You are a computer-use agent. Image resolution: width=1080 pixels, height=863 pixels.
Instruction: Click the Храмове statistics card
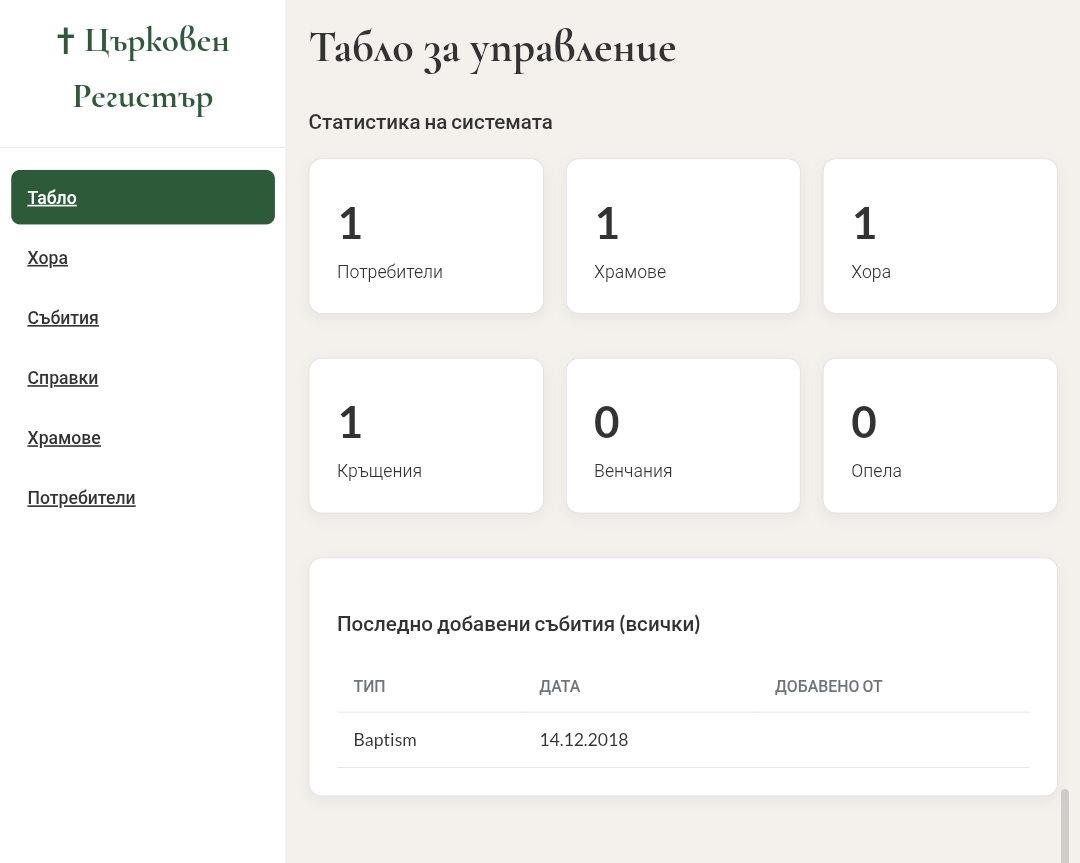click(x=683, y=235)
